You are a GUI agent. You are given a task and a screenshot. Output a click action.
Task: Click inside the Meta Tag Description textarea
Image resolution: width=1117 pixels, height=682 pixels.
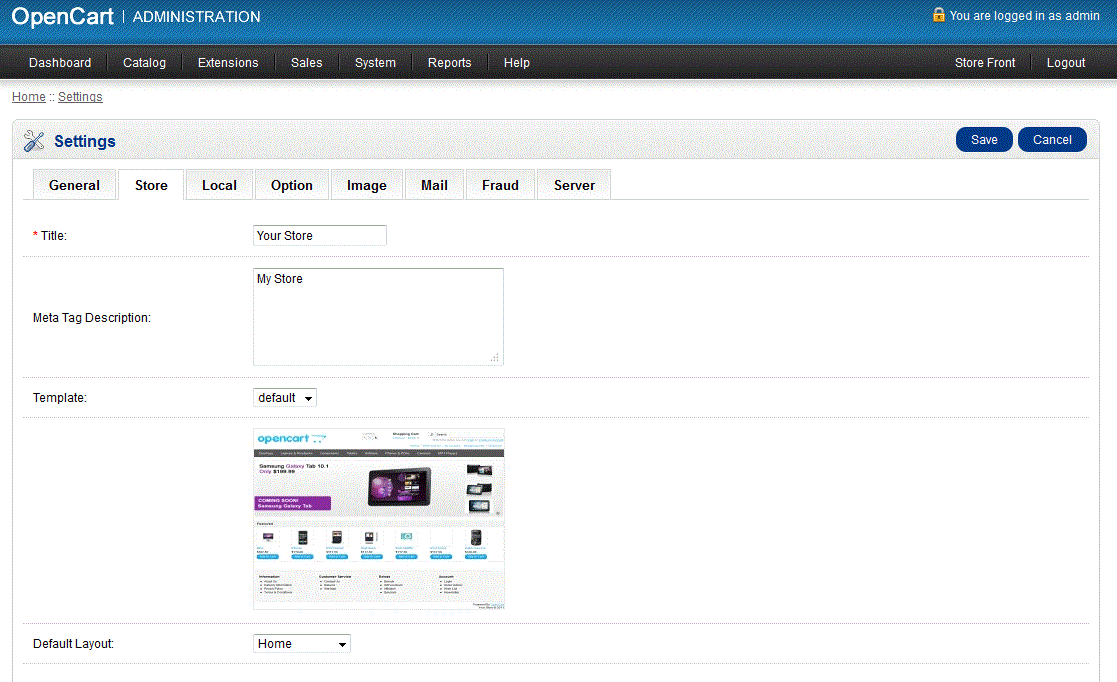tap(378, 317)
